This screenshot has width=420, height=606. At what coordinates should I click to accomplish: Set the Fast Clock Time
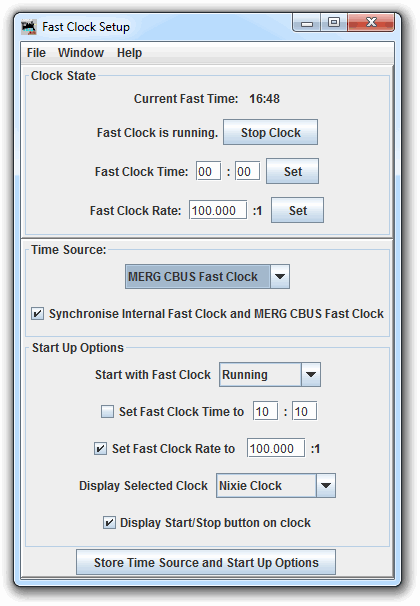pos(292,171)
